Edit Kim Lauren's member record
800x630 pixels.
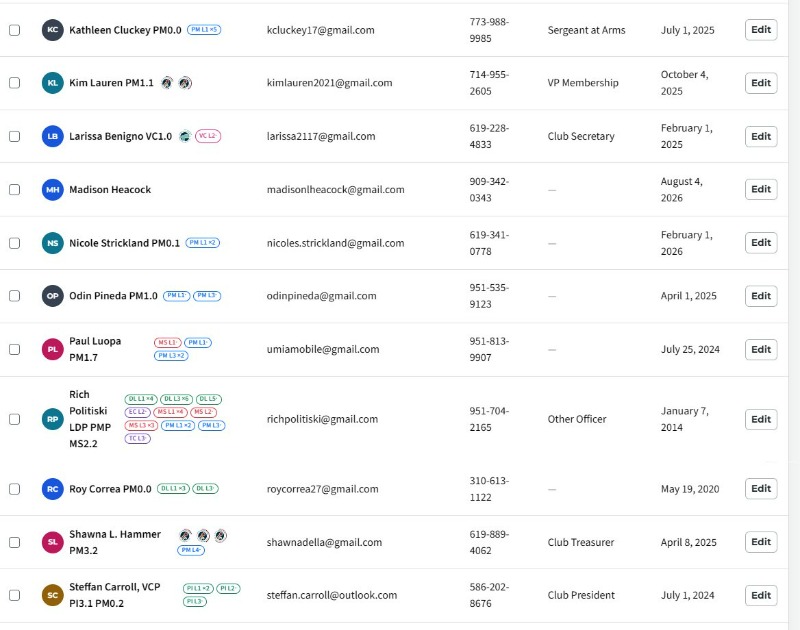point(761,83)
